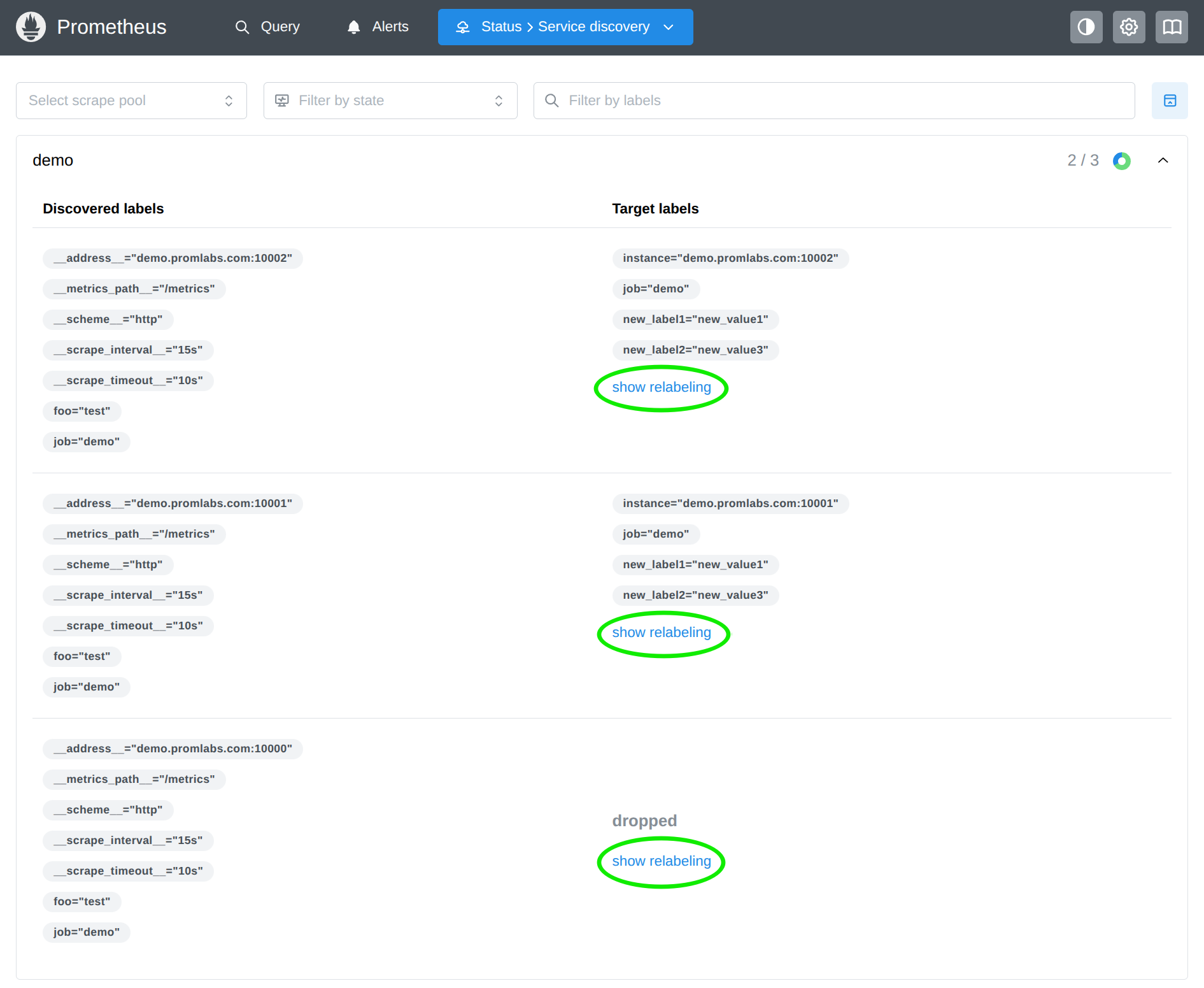Switch to the Query page

[x=280, y=27]
